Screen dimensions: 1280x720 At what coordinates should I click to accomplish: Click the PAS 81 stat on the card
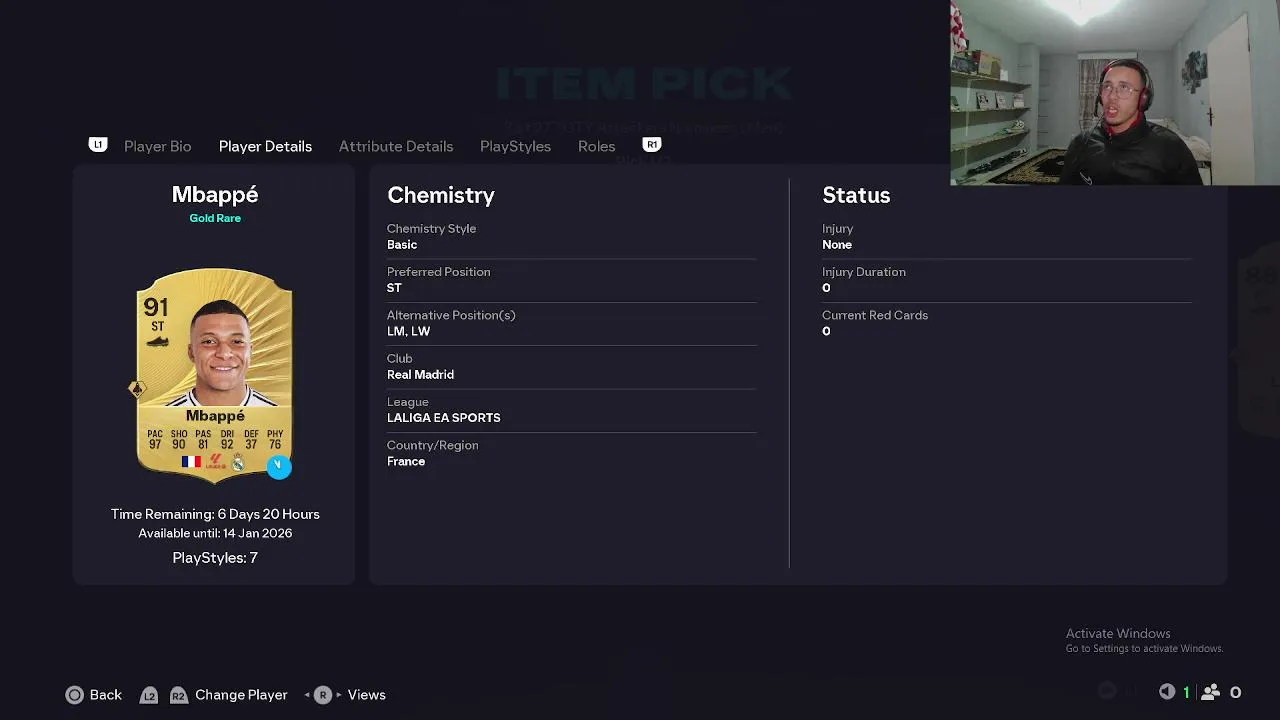point(203,440)
